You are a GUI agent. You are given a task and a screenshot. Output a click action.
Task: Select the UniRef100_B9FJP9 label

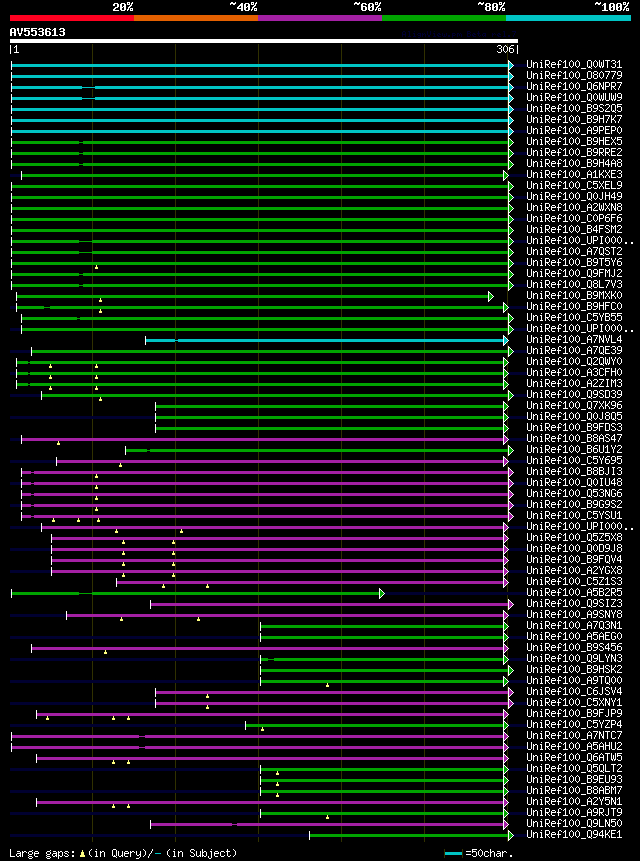[574, 713]
